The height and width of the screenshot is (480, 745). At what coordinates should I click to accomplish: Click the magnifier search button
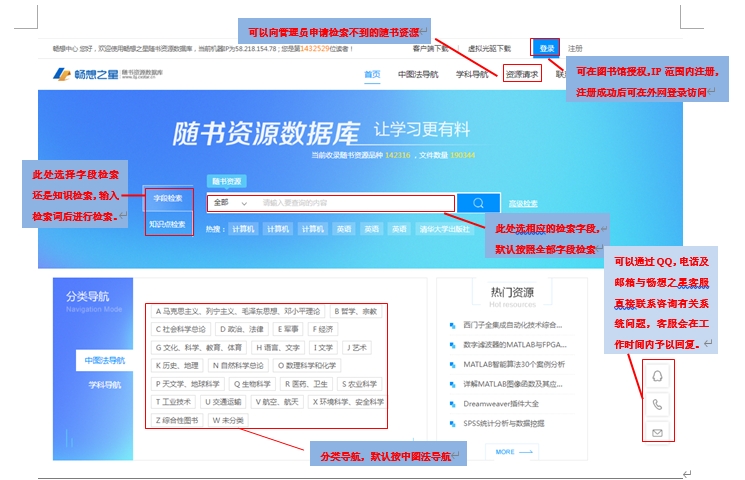point(478,203)
